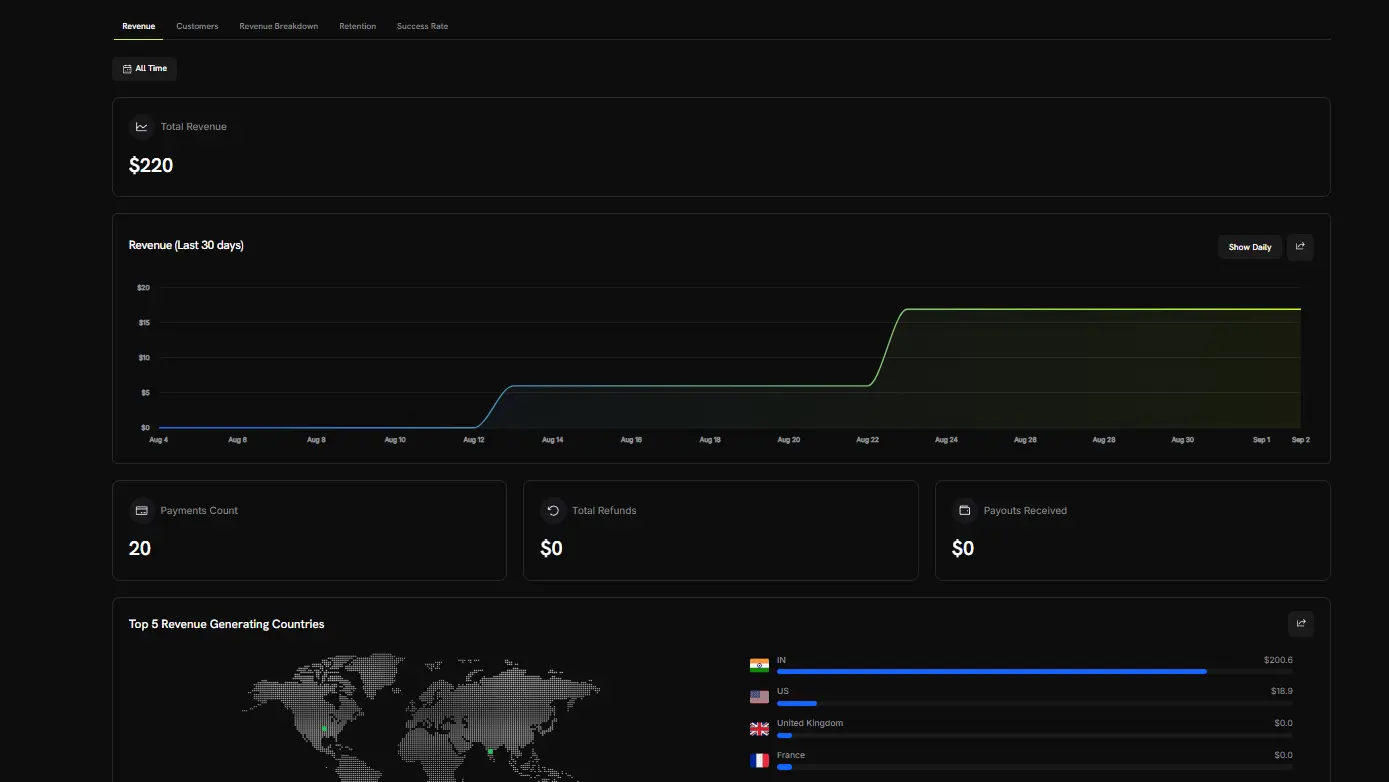This screenshot has height=782, width=1389.
Task: Click the Total Refunds icon
Action: tap(553, 511)
